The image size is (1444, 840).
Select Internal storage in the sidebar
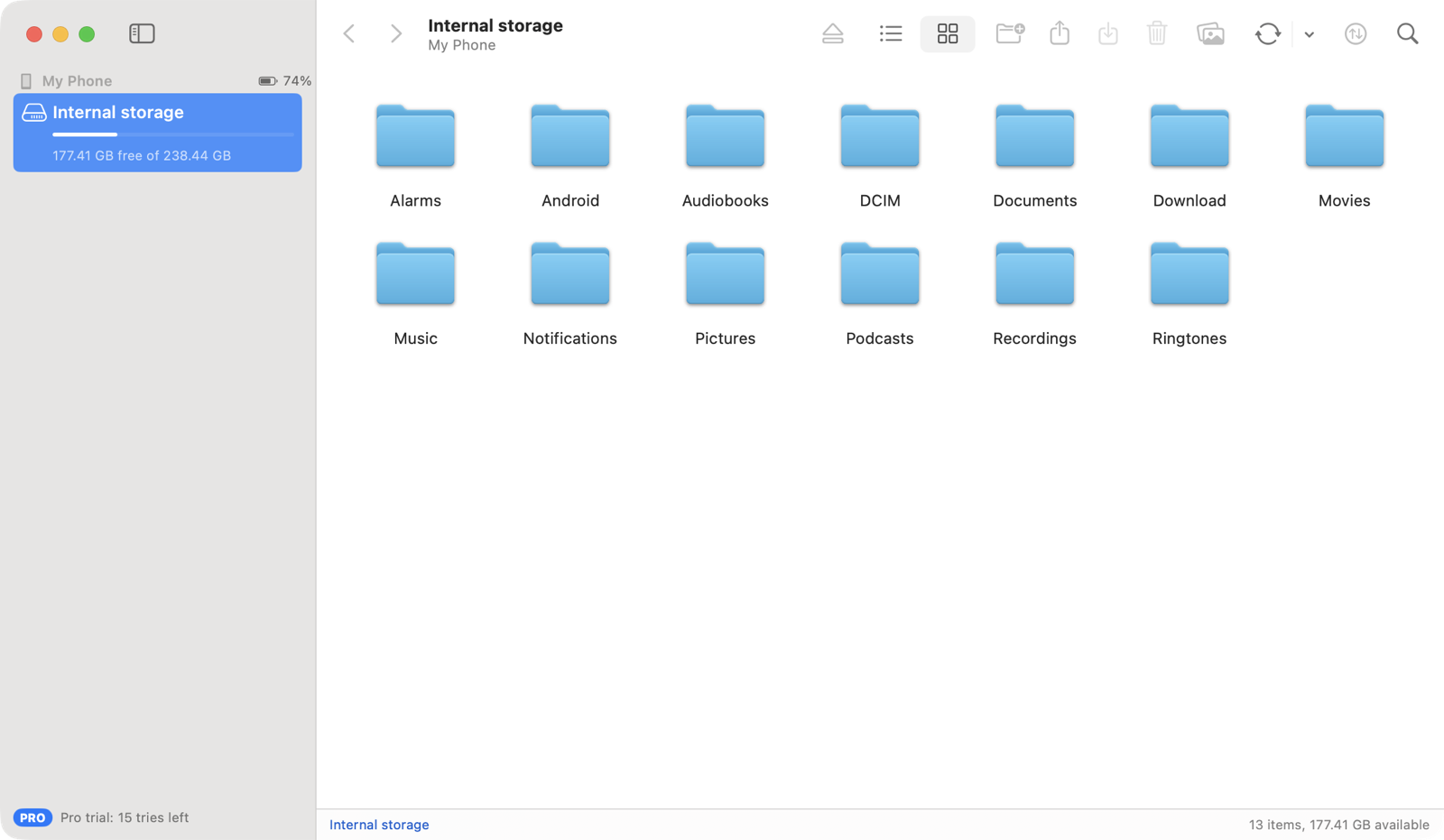click(157, 133)
